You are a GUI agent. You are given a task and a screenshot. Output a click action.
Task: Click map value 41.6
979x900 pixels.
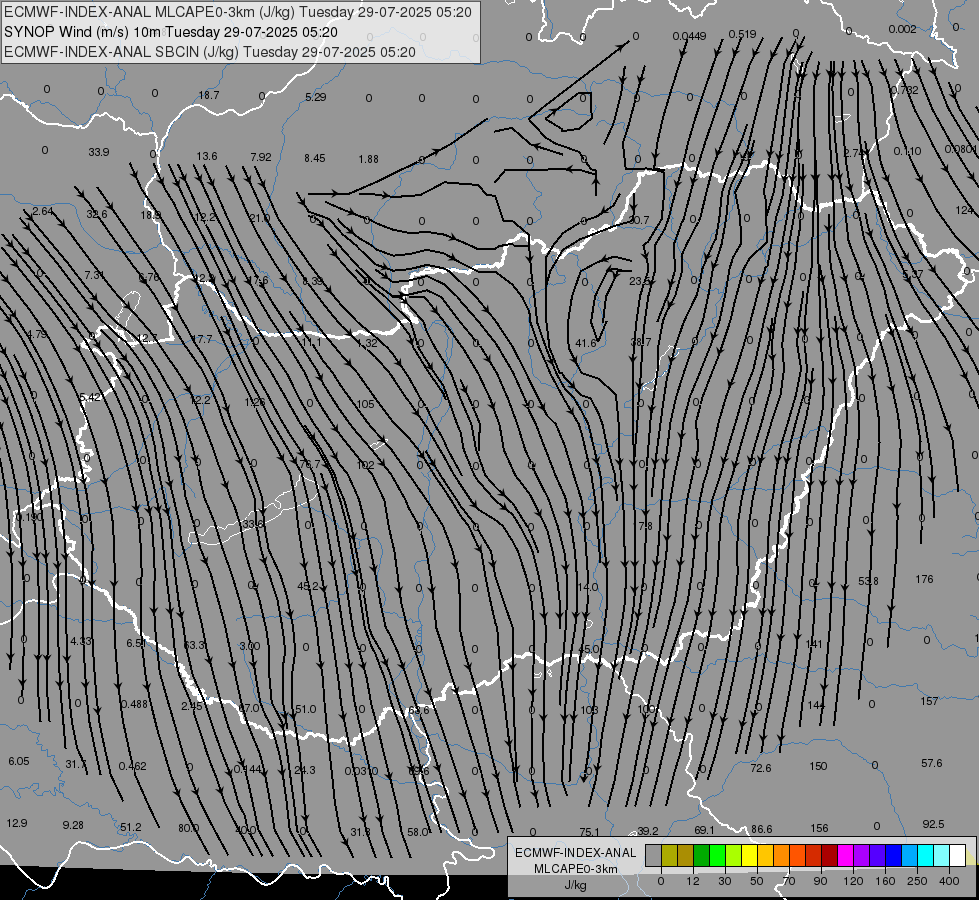tap(586, 343)
